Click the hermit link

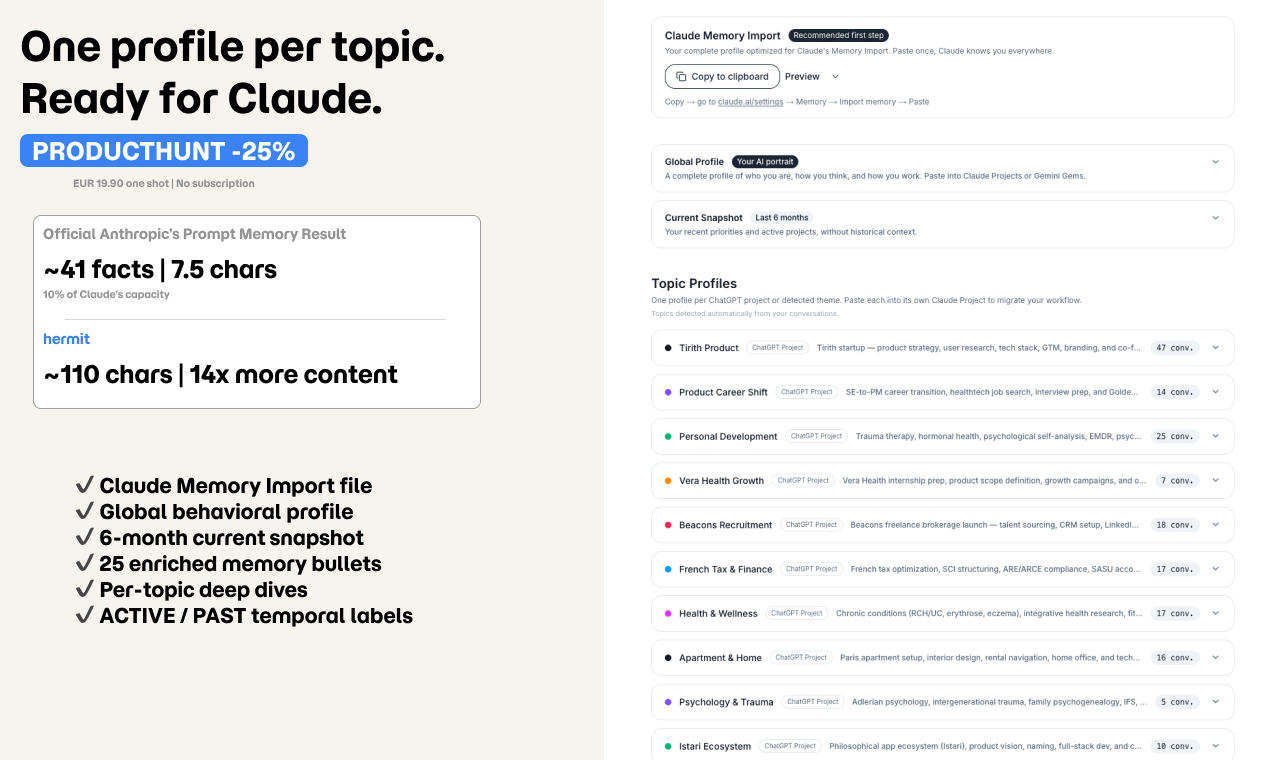pos(66,339)
